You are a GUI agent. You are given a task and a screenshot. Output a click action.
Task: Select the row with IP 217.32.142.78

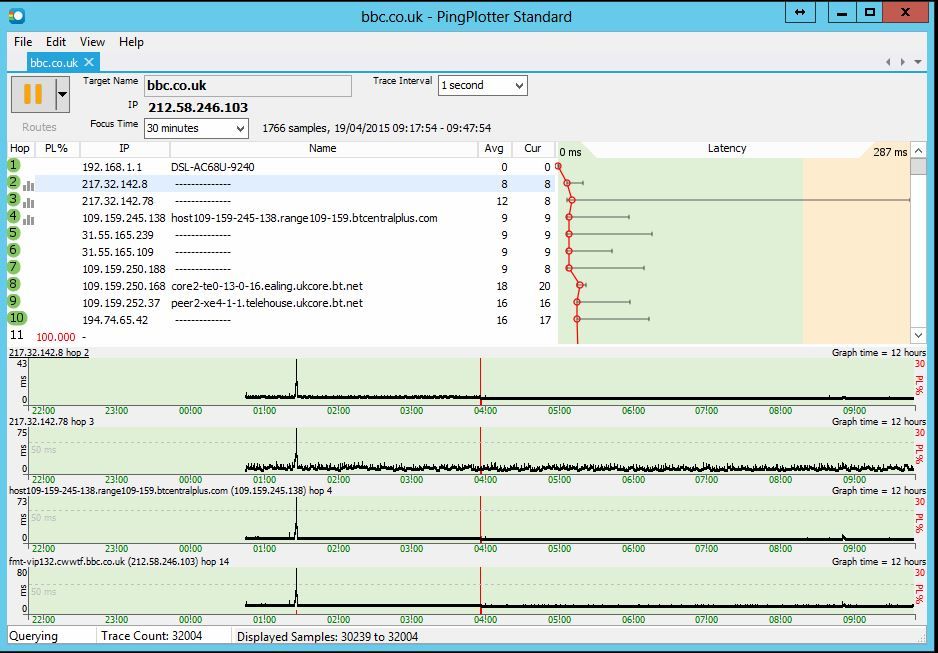coord(281,202)
